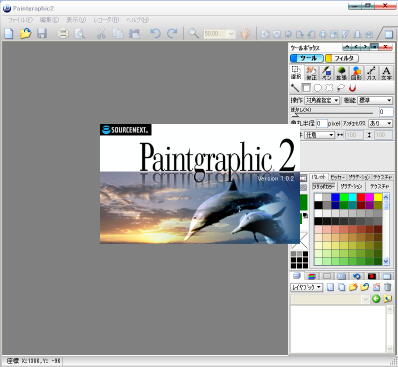The image size is (398, 367).
Task: Show the RGB channels tab icon
Action: pyautogui.click(x=312, y=276)
